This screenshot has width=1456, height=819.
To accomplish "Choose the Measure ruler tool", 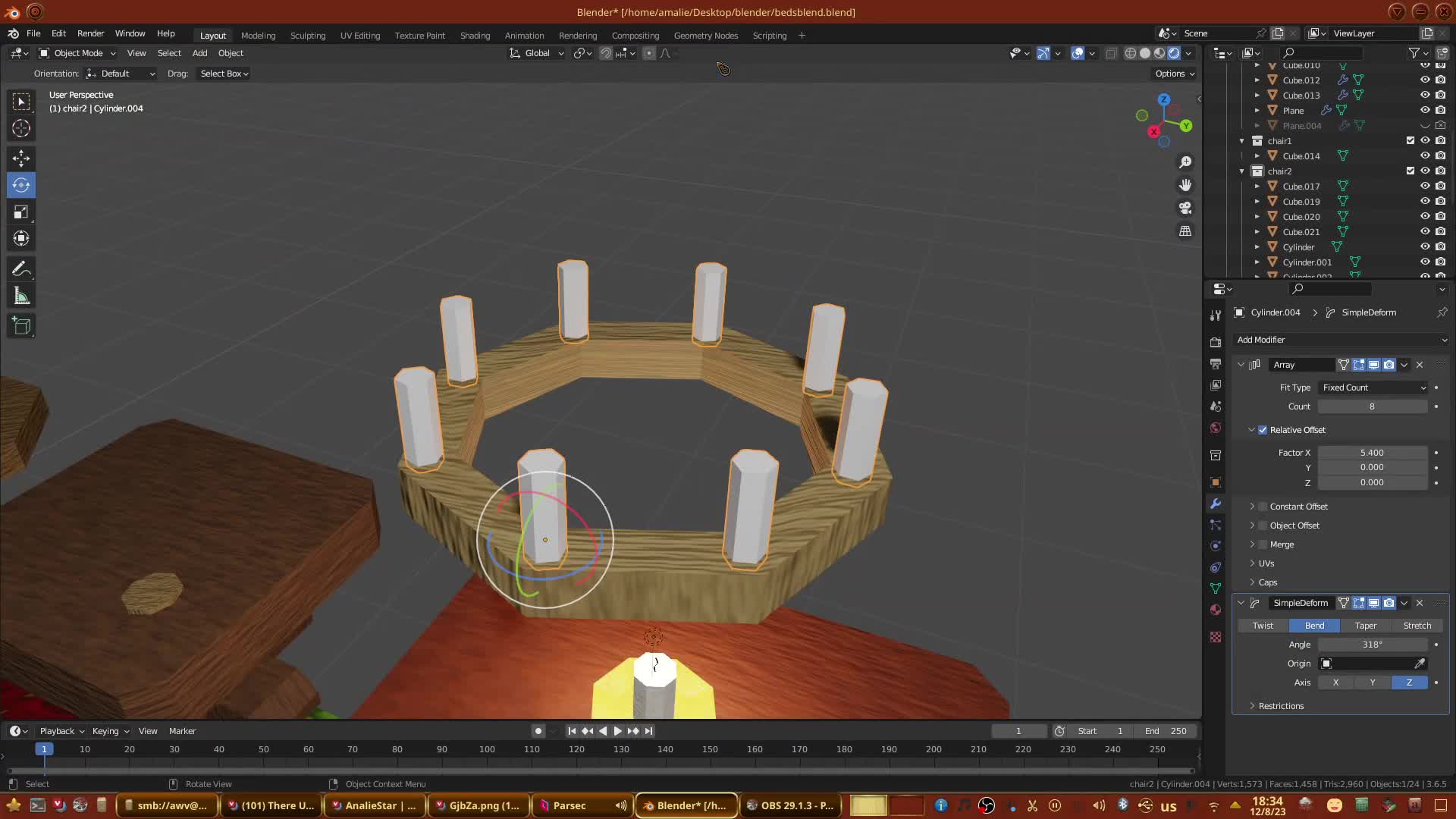I will (x=21, y=297).
